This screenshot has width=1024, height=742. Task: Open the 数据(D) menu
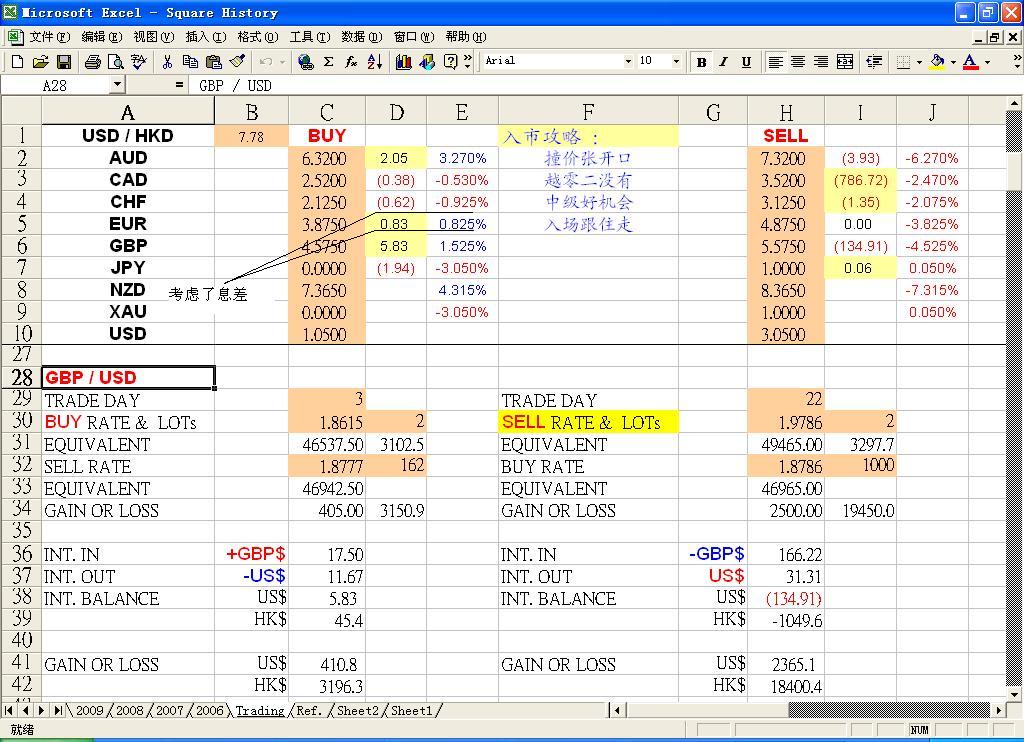[x=362, y=37]
